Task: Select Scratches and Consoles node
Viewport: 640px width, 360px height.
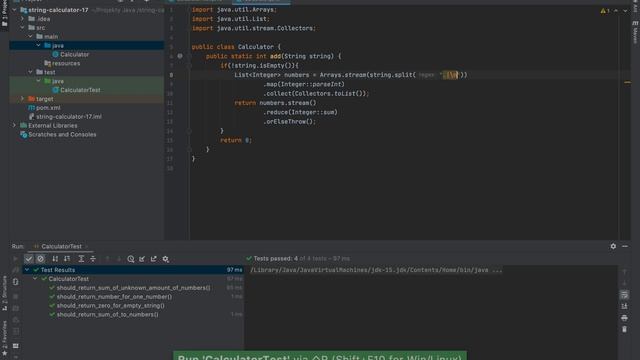Action: click(62, 134)
